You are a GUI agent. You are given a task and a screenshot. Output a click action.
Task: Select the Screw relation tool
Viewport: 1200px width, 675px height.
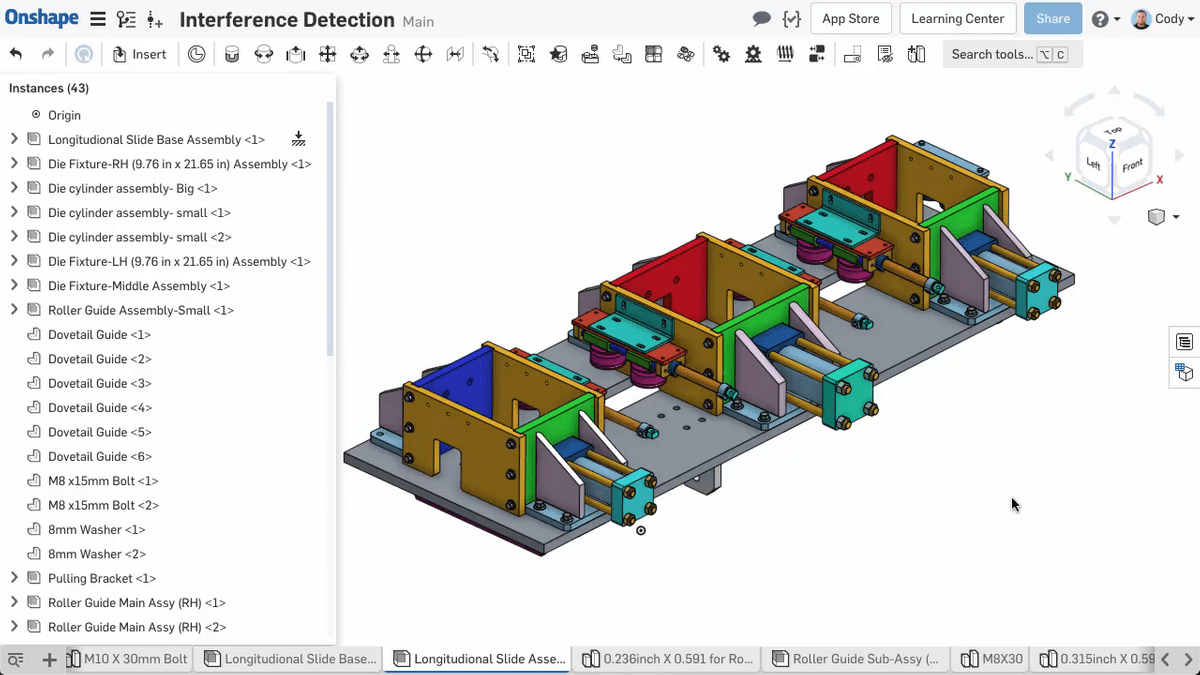click(x=785, y=54)
